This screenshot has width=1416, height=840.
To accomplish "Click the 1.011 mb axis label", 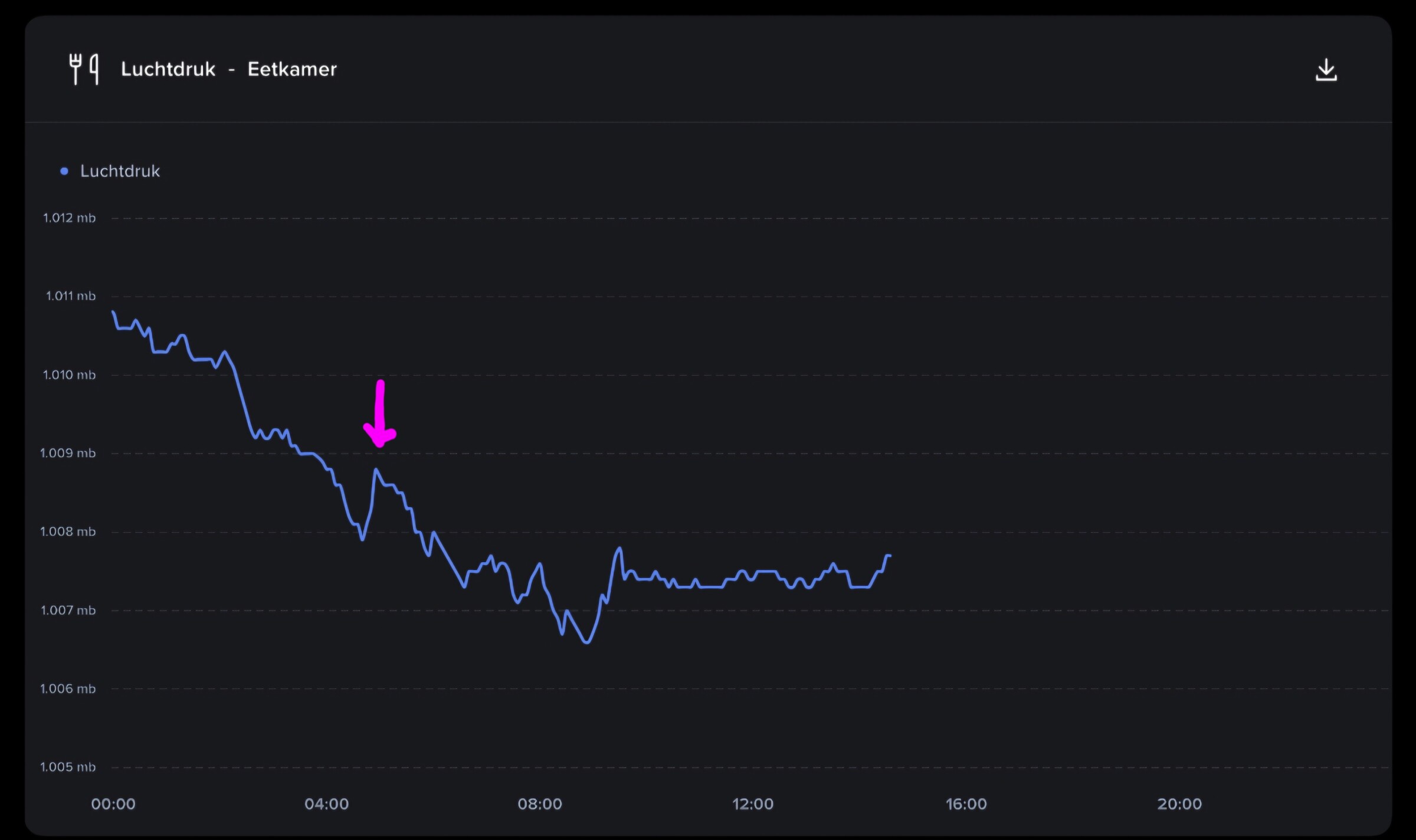I will pyautogui.click(x=70, y=296).
